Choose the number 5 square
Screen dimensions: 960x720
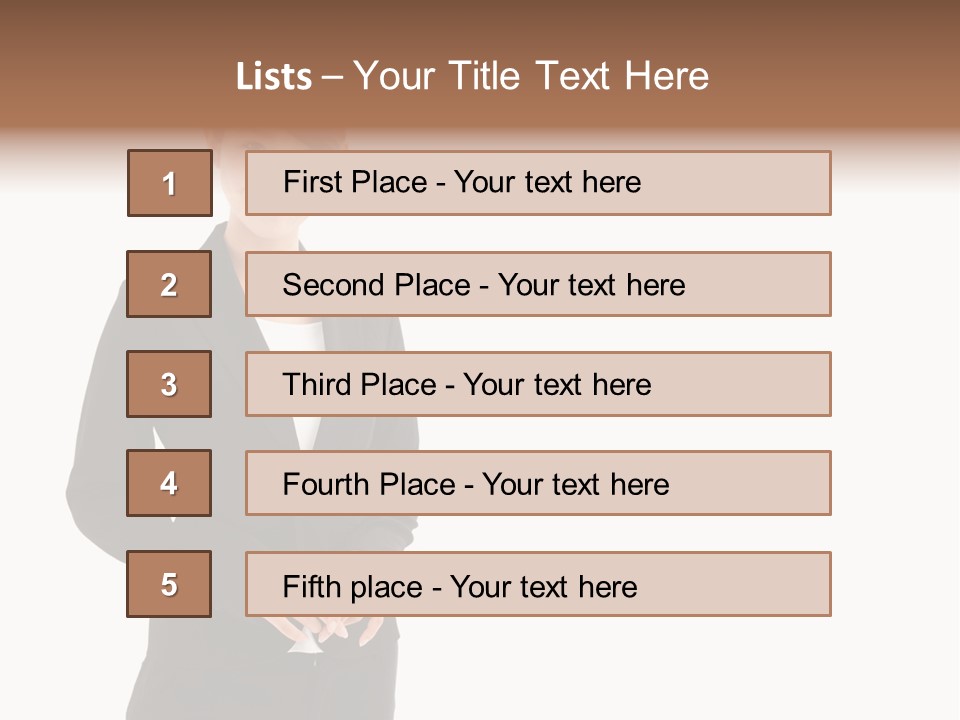click(169, 584)
